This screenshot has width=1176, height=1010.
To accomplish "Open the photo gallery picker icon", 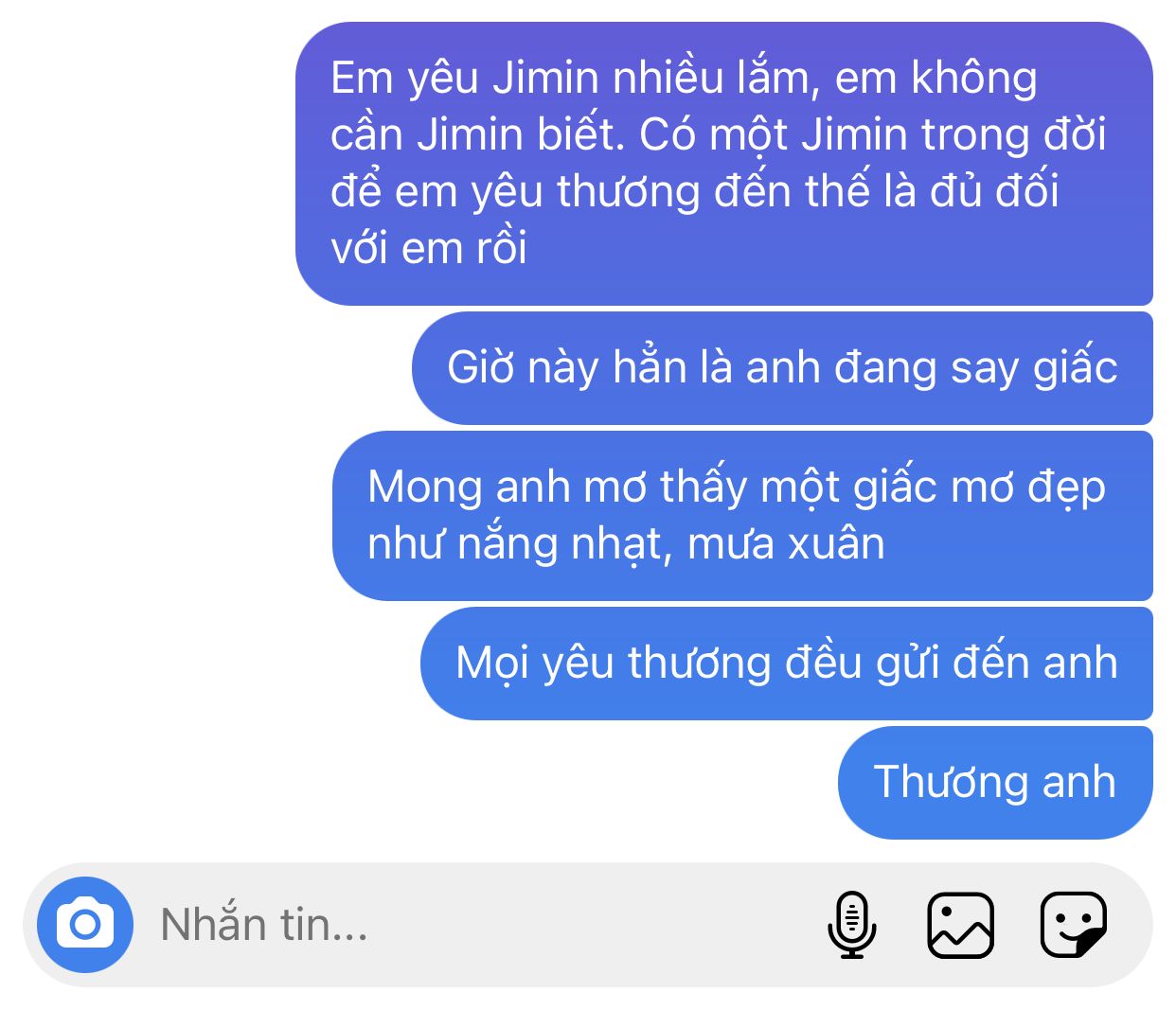I will pyautogui.click(x=960, y=925).
